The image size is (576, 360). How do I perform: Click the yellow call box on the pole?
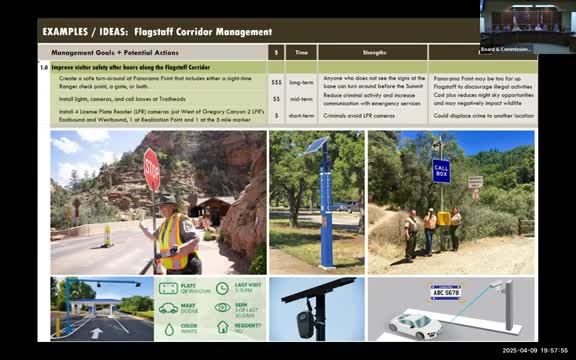tap(443, 219)
